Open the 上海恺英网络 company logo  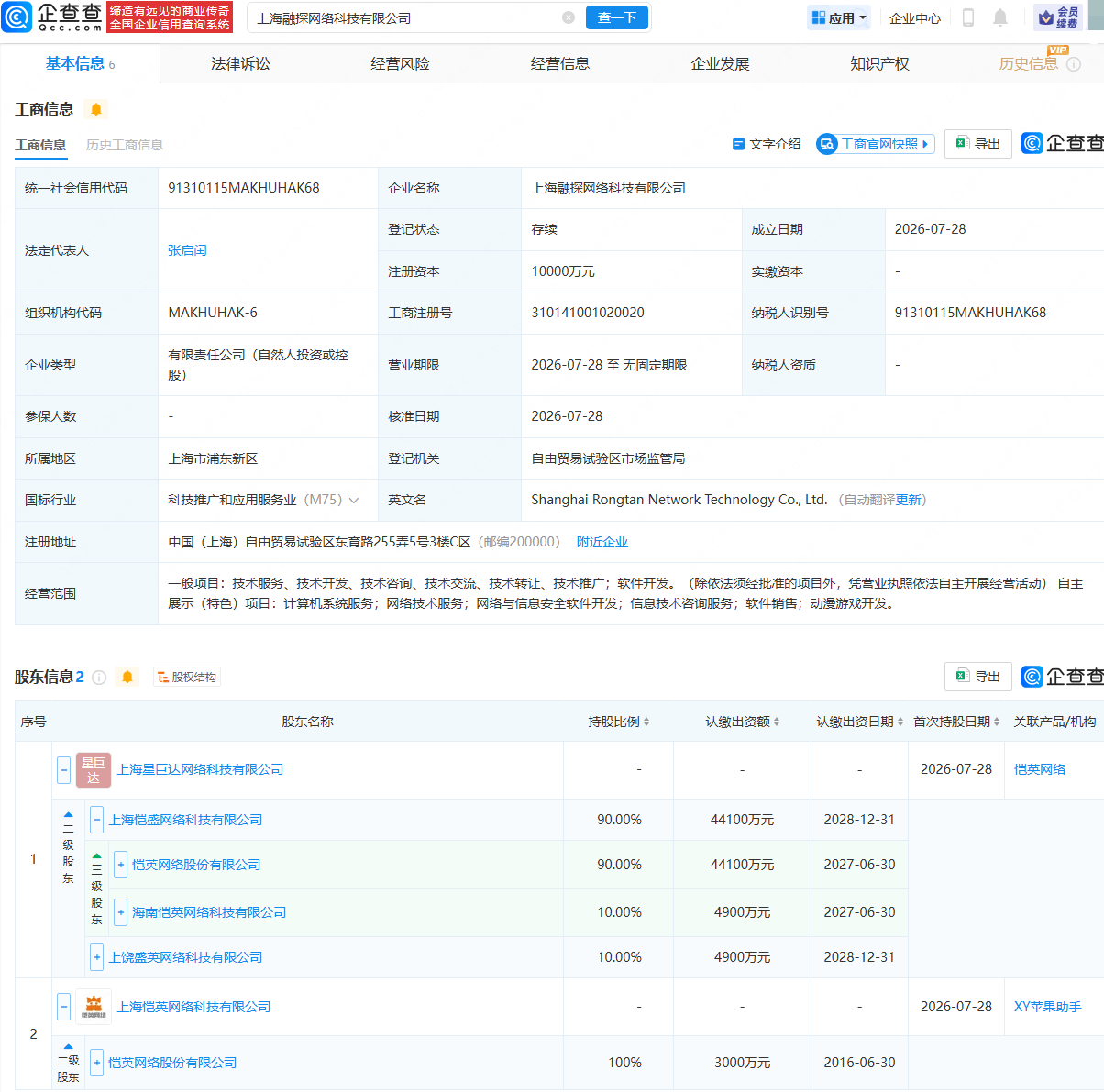tap(94, 1007)
